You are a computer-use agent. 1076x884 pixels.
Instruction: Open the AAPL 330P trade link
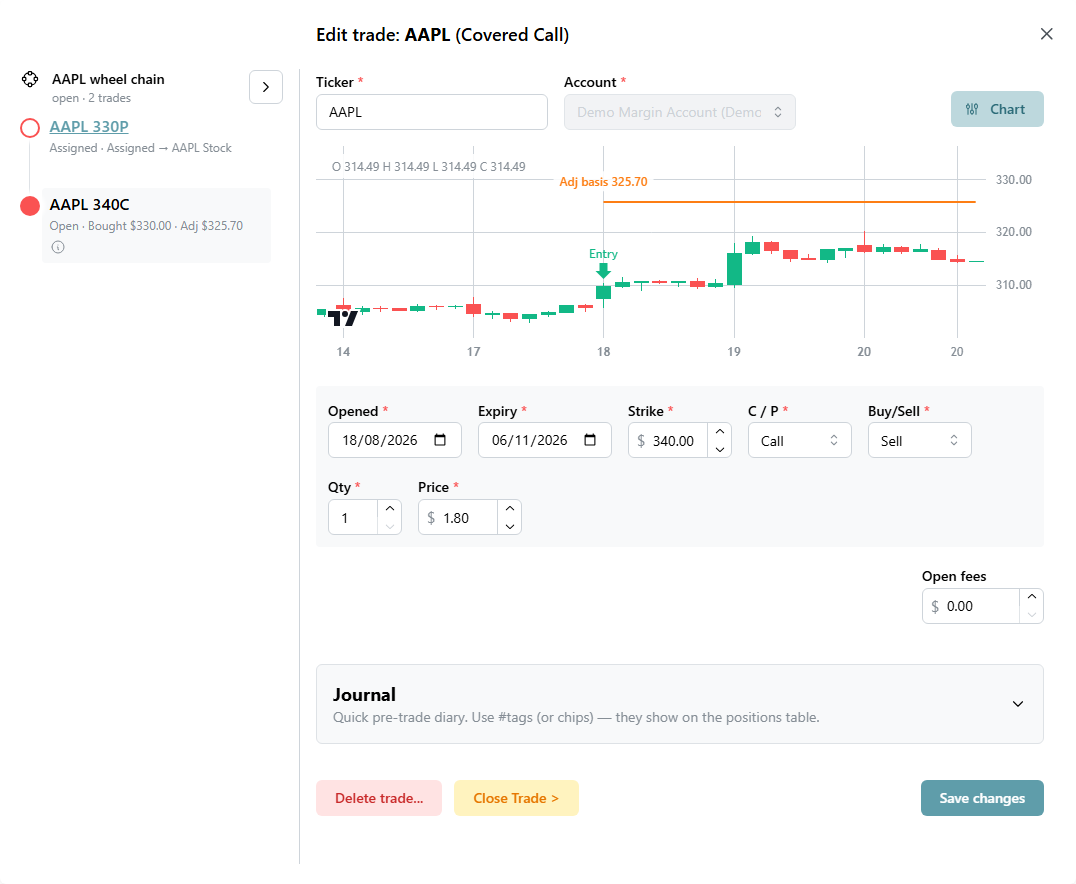click(x=89, y=126)
